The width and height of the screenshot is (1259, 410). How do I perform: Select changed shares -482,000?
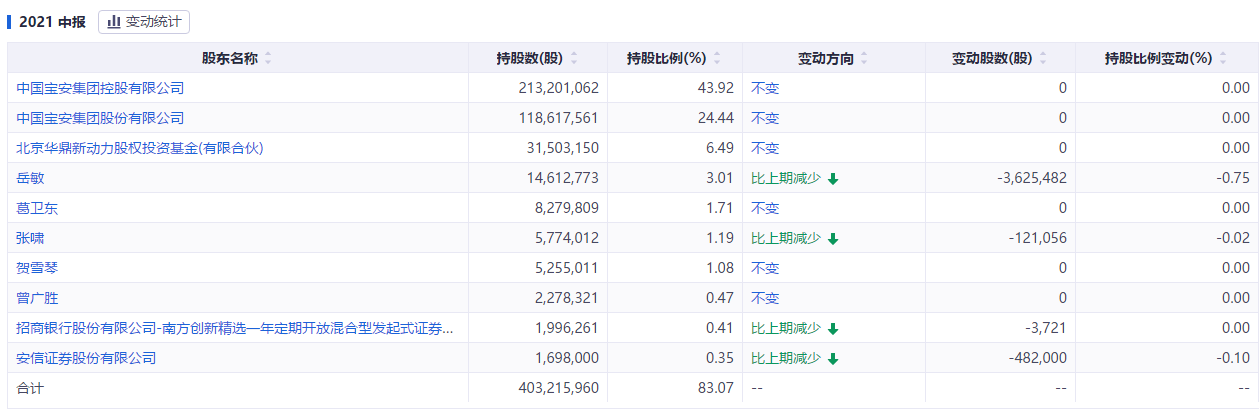pyautogui.click(x=1039, y=358)
